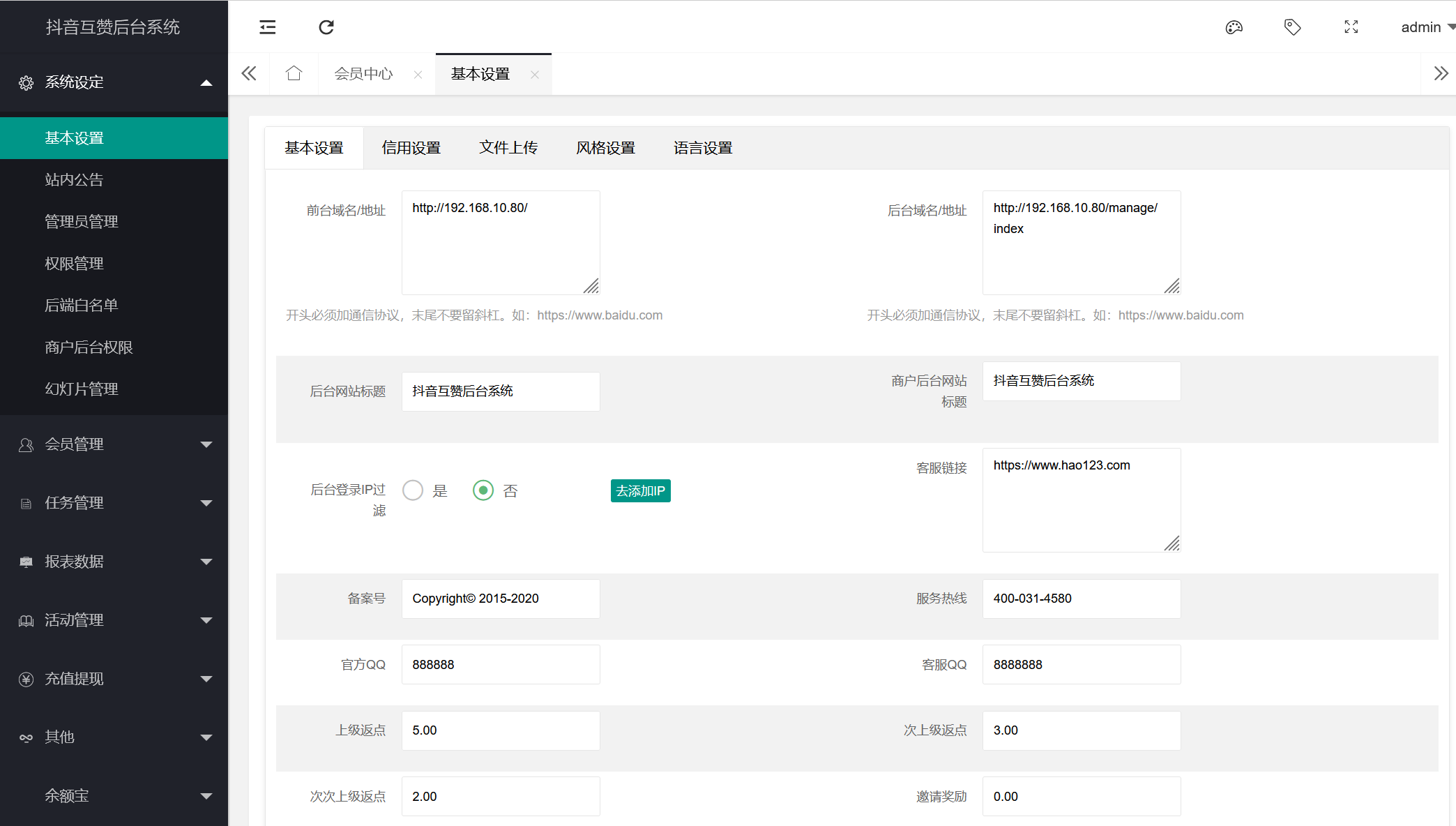Click the 其他 infinity icon
Screen dimensions: 1456x826
[26, 738]
